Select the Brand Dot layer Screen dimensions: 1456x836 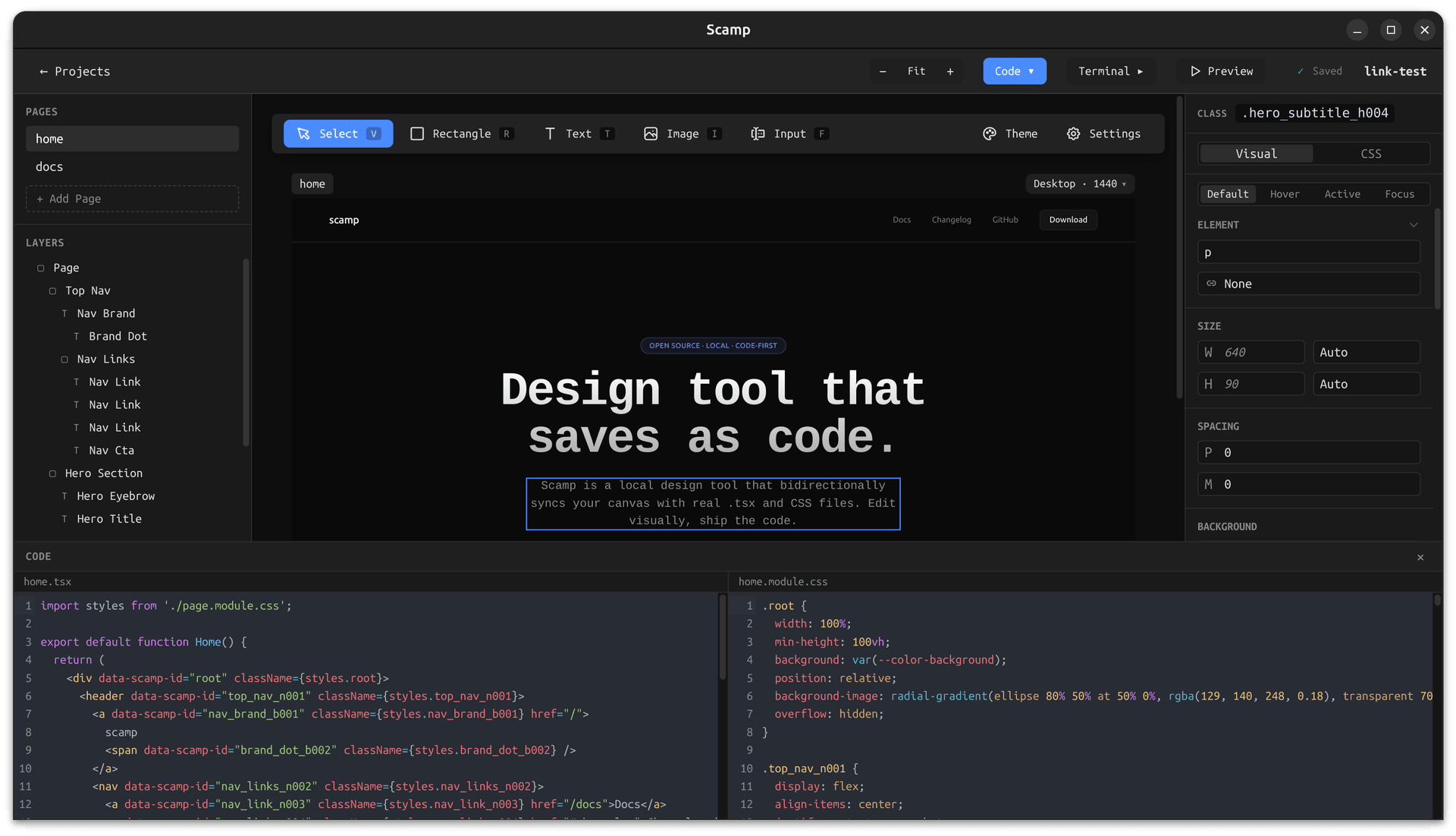pyautogui.click(x=118, y=336)
